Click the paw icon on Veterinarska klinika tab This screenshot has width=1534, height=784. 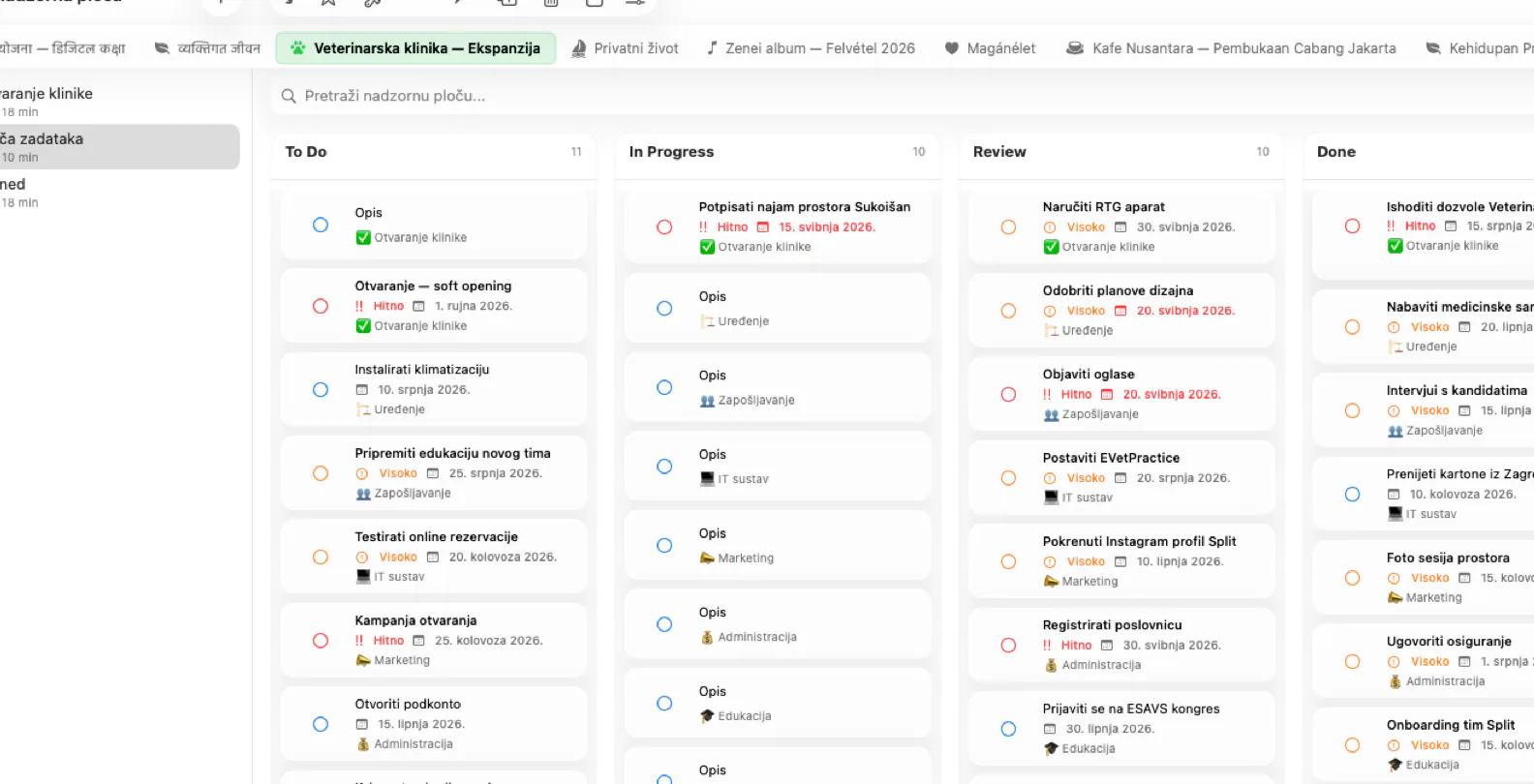point(298,48)
